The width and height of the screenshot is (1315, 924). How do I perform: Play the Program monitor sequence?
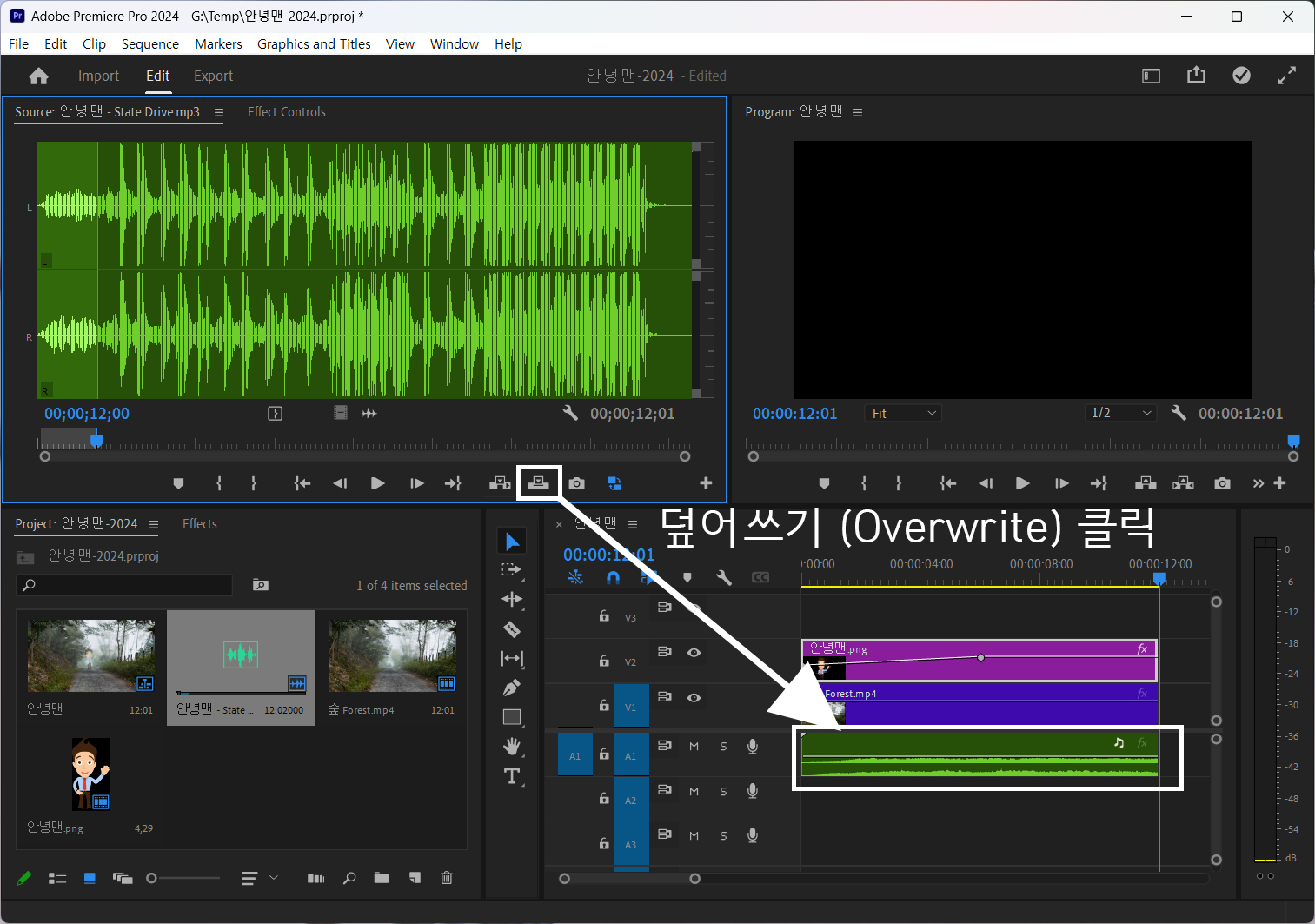point(1023,483)
